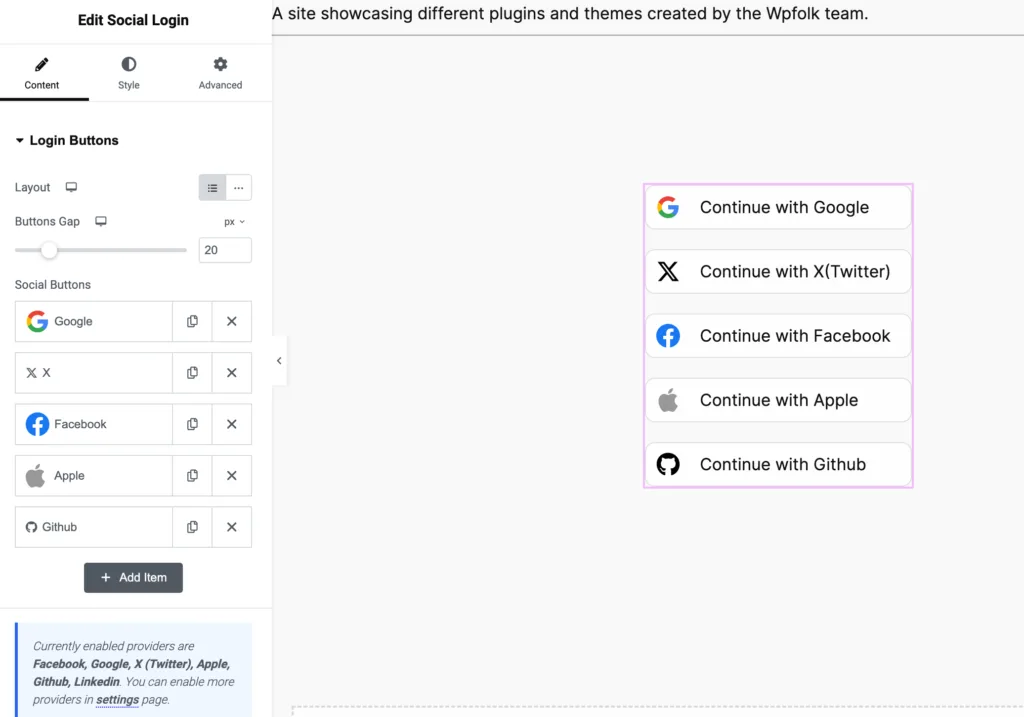Click Continue with Google button
Image resolution: width=1024 pixels, height=717 pixels.
(778, 208)
